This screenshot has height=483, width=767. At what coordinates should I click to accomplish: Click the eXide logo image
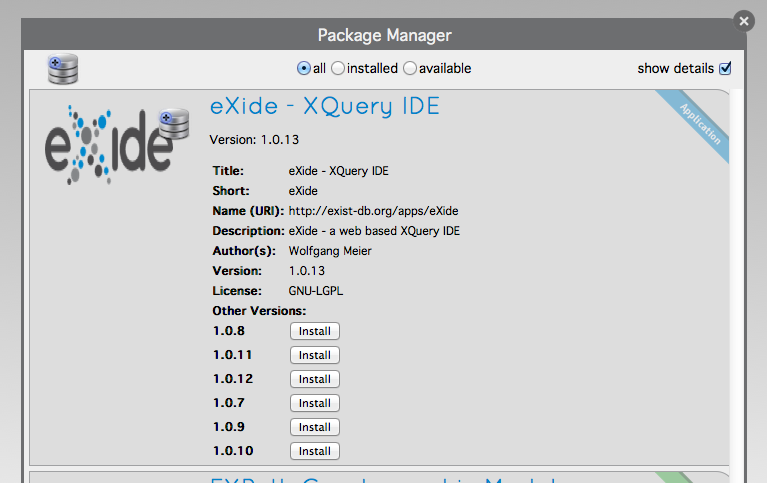[x=105, y=139]
